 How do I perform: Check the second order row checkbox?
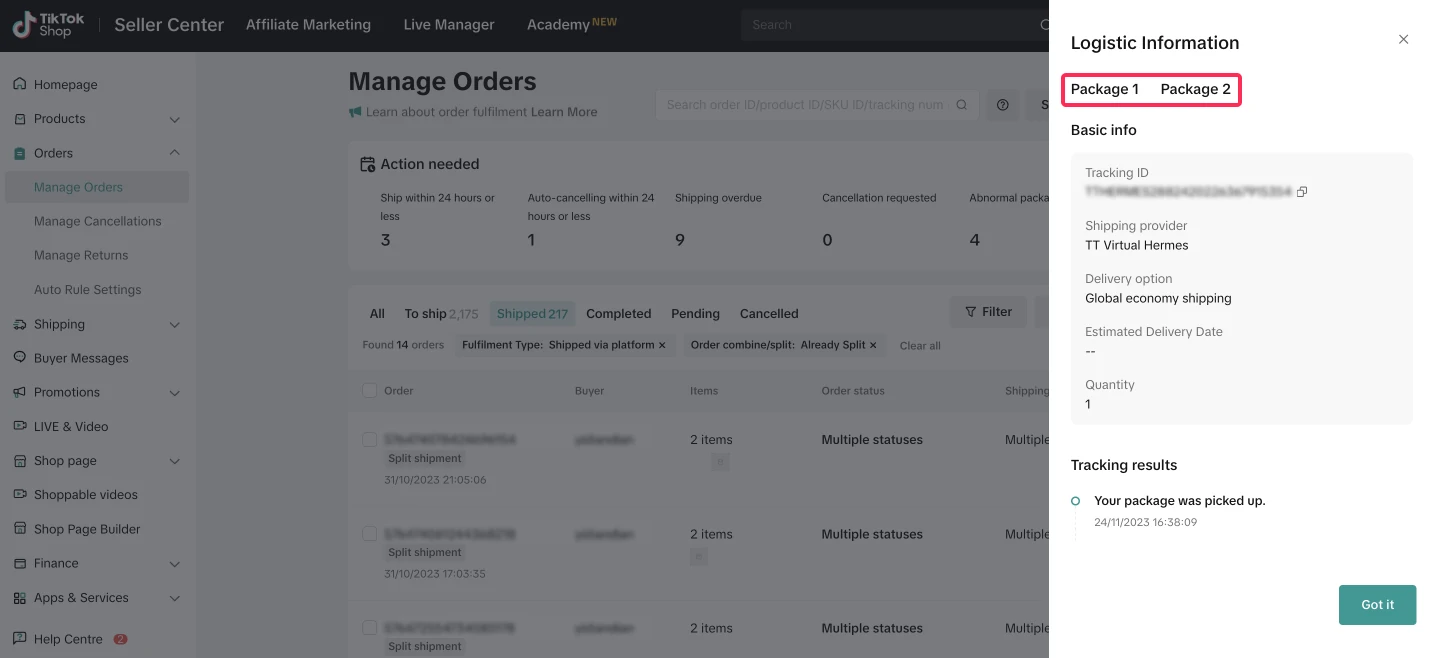[370, 534]
